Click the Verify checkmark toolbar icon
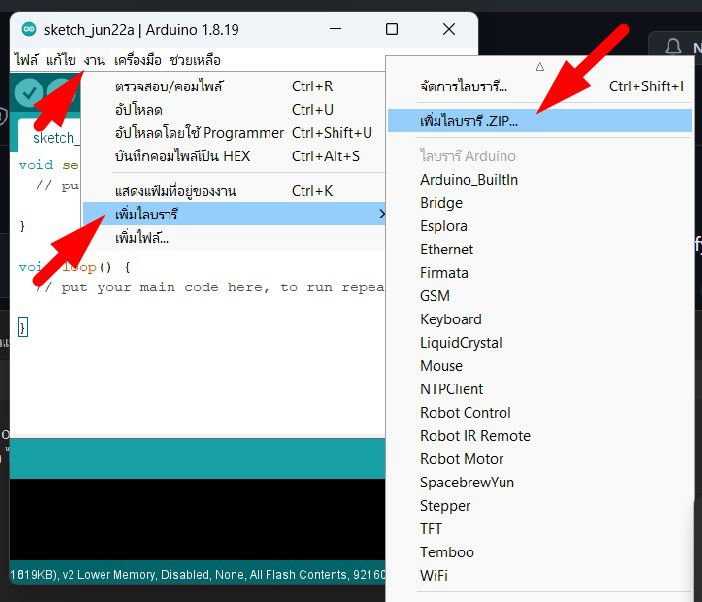The image size is (702, 602). [x=29, y=92]
